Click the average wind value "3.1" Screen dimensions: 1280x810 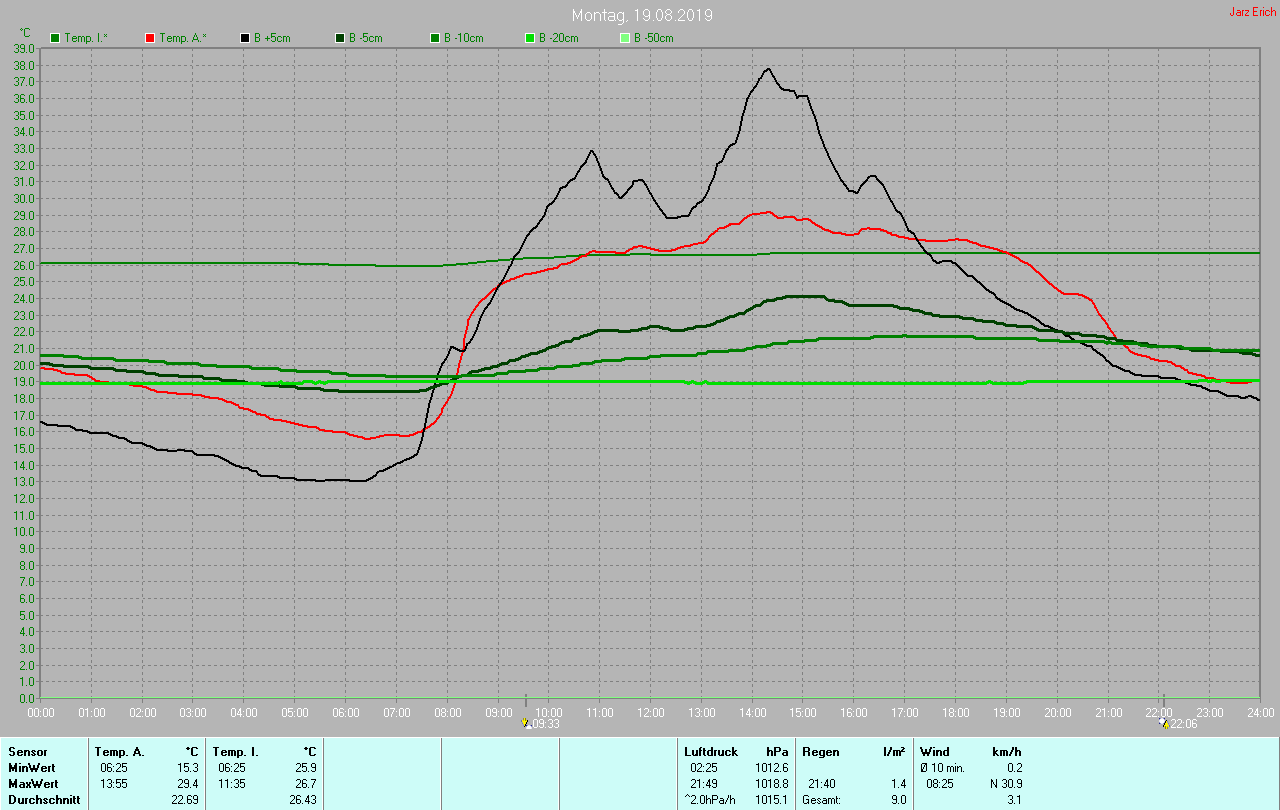pyautogui.click(x=1014, y=800)
